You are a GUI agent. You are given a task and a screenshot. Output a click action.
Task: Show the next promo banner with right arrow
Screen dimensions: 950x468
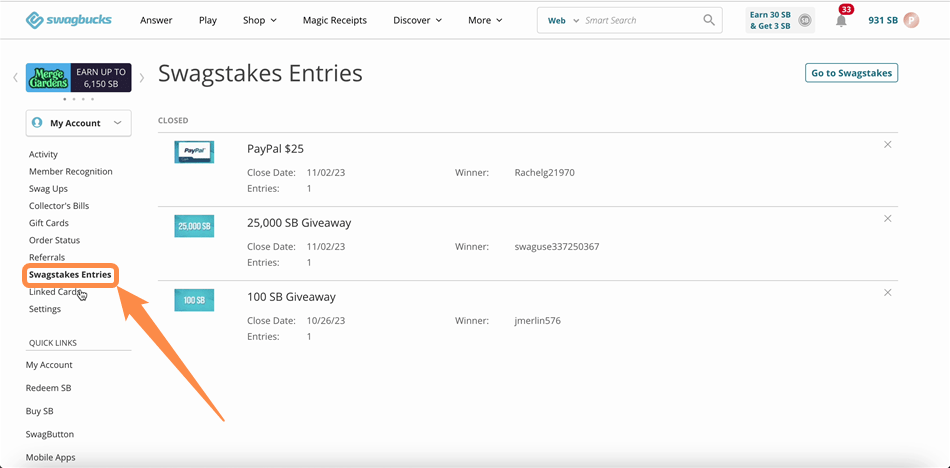point(142,78)
